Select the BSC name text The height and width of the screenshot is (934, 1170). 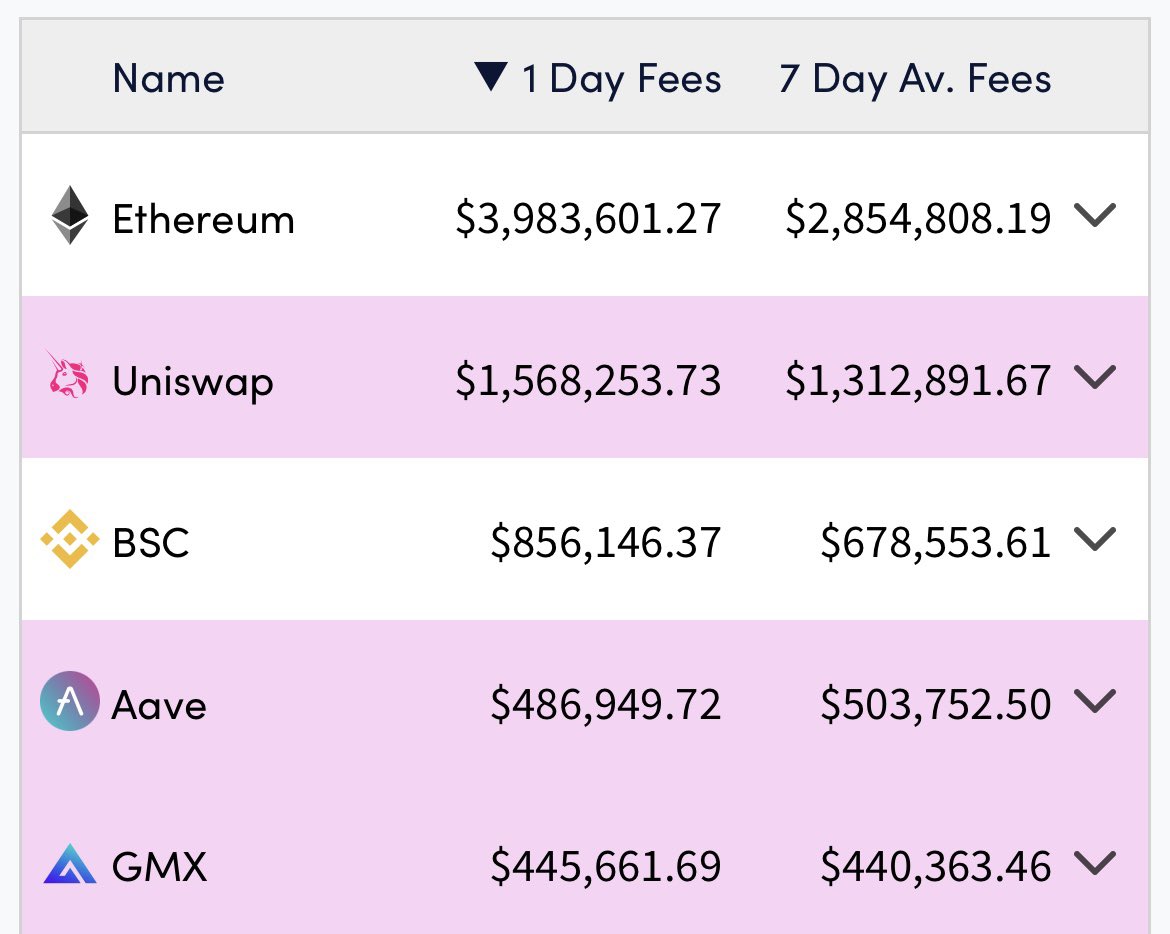pyautogui.click(x=151, y=543)
